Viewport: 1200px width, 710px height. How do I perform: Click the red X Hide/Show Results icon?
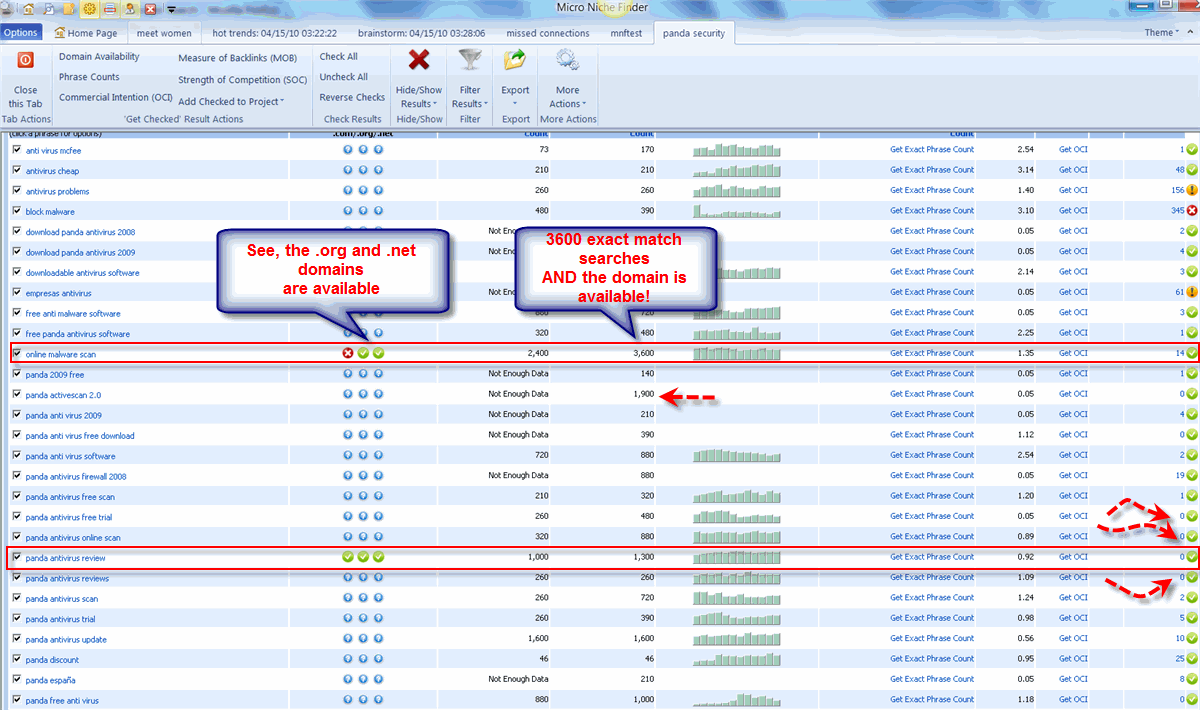[x=419, y=61]
